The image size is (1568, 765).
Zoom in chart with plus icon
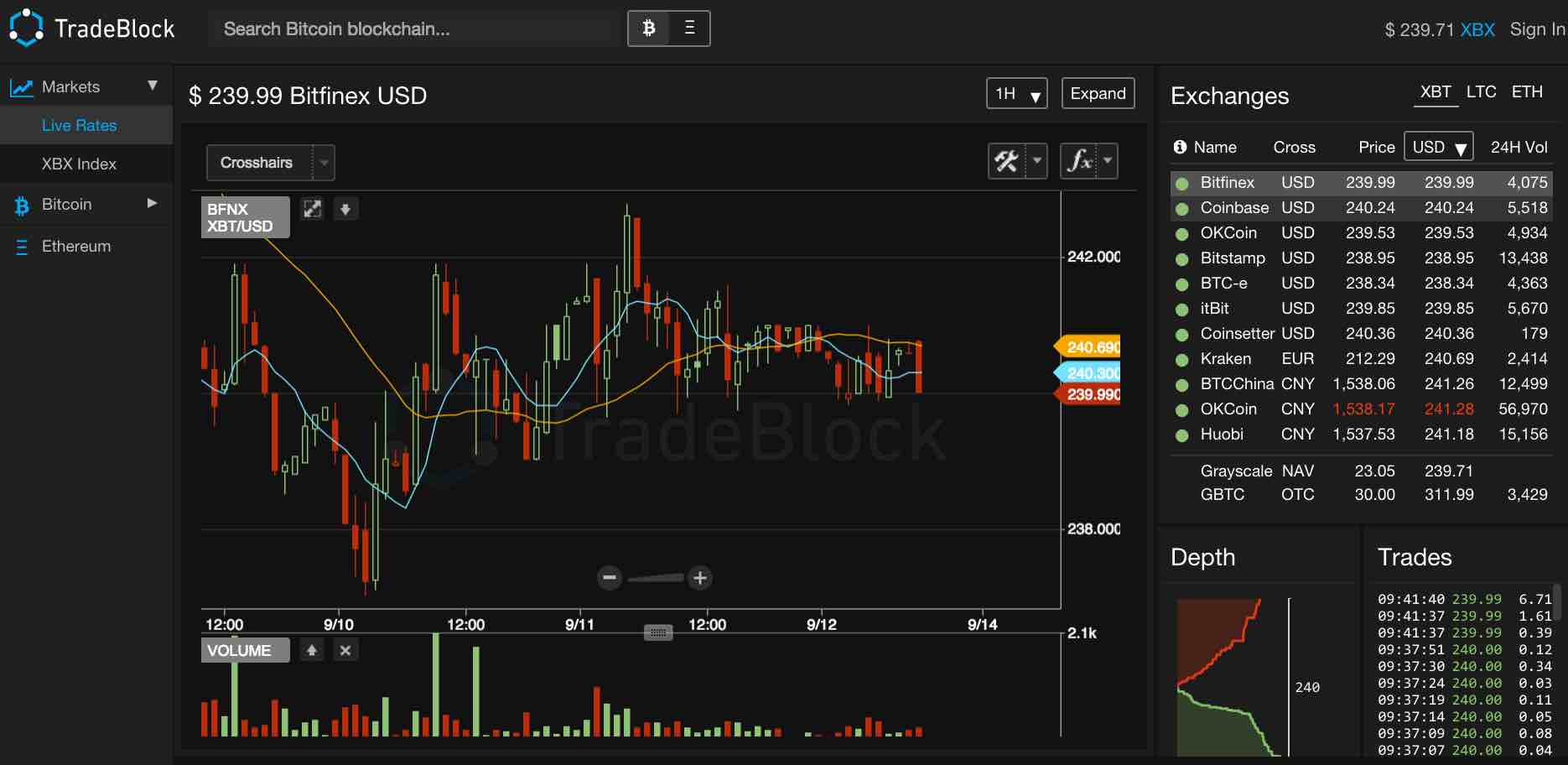(x=700, y=577)
